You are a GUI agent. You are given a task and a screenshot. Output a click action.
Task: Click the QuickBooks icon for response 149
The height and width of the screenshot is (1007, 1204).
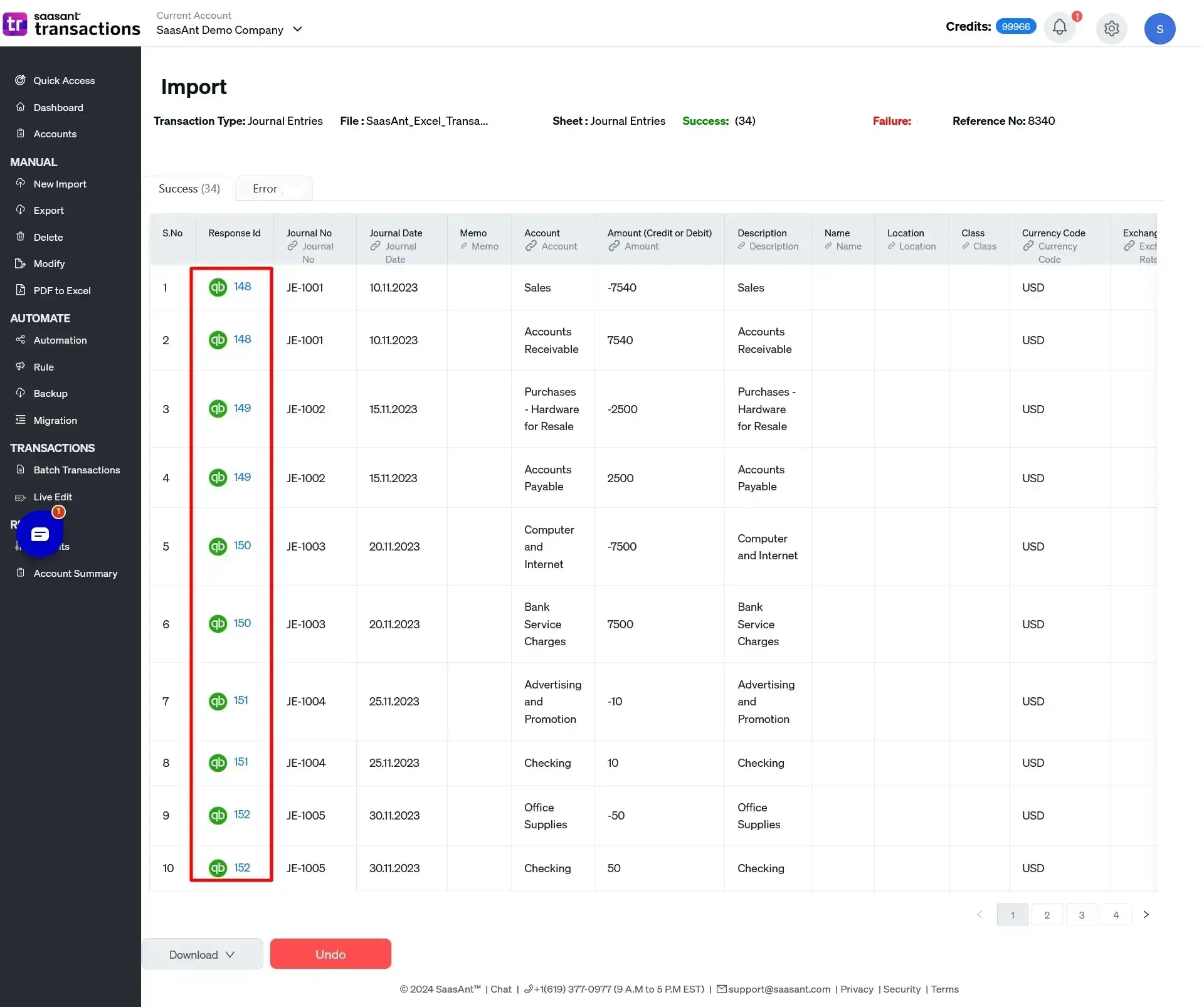217,408
